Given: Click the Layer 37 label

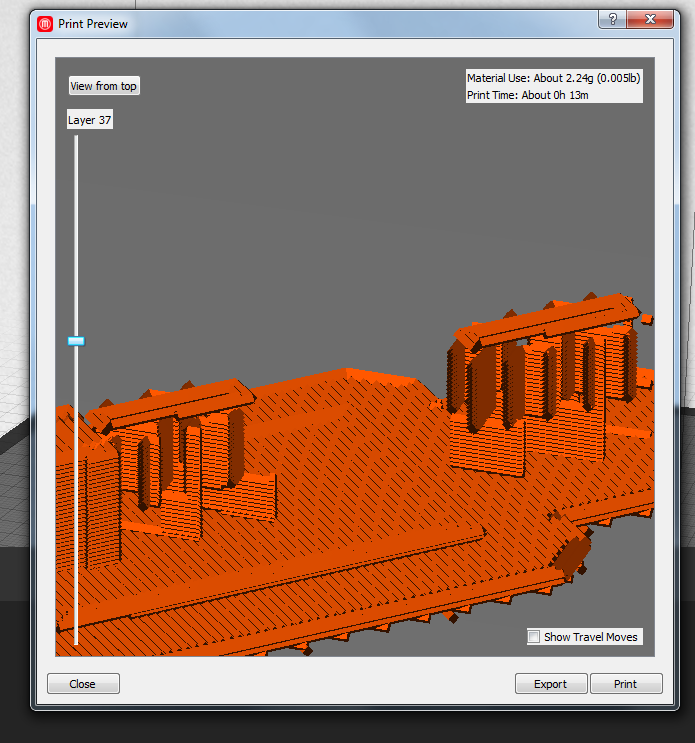Looking at the screenshot, I should click(x=89, y=120).
